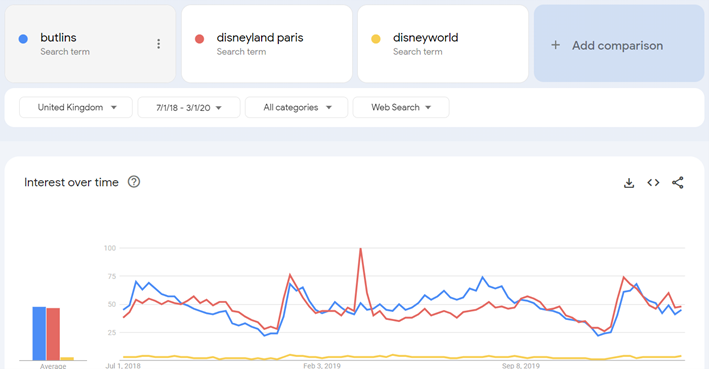Click the red disneyland paris color dot
The width and height of the screenshot is (709, 369).
(x=199, y=39)
